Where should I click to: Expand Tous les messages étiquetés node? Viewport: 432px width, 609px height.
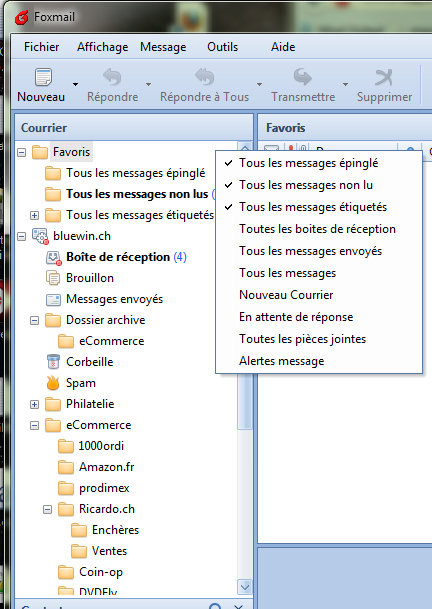pyautogui.click(x=35, y=215)
